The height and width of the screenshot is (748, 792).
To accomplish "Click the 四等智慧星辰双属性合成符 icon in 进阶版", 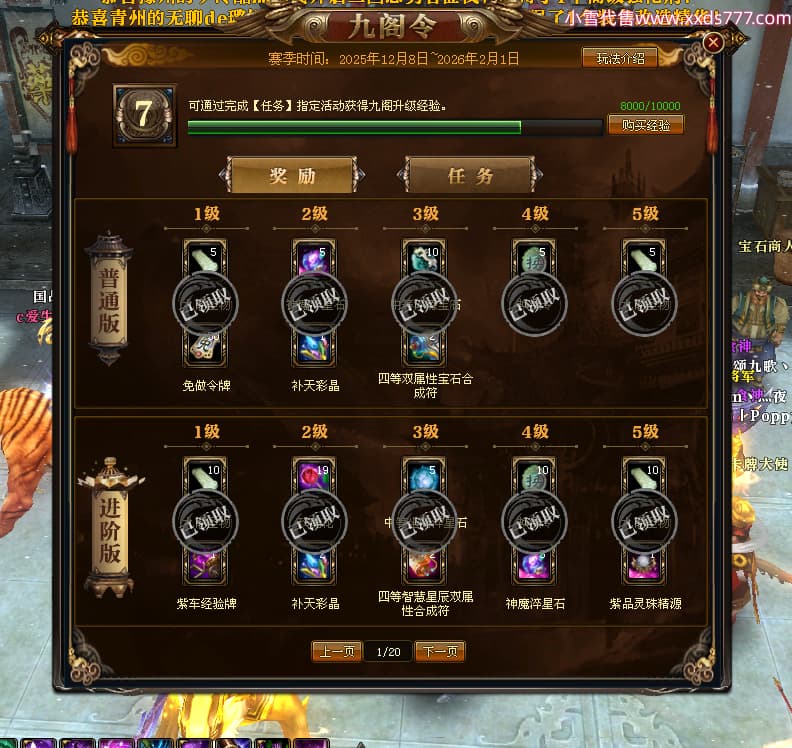I will pos(424,566).
